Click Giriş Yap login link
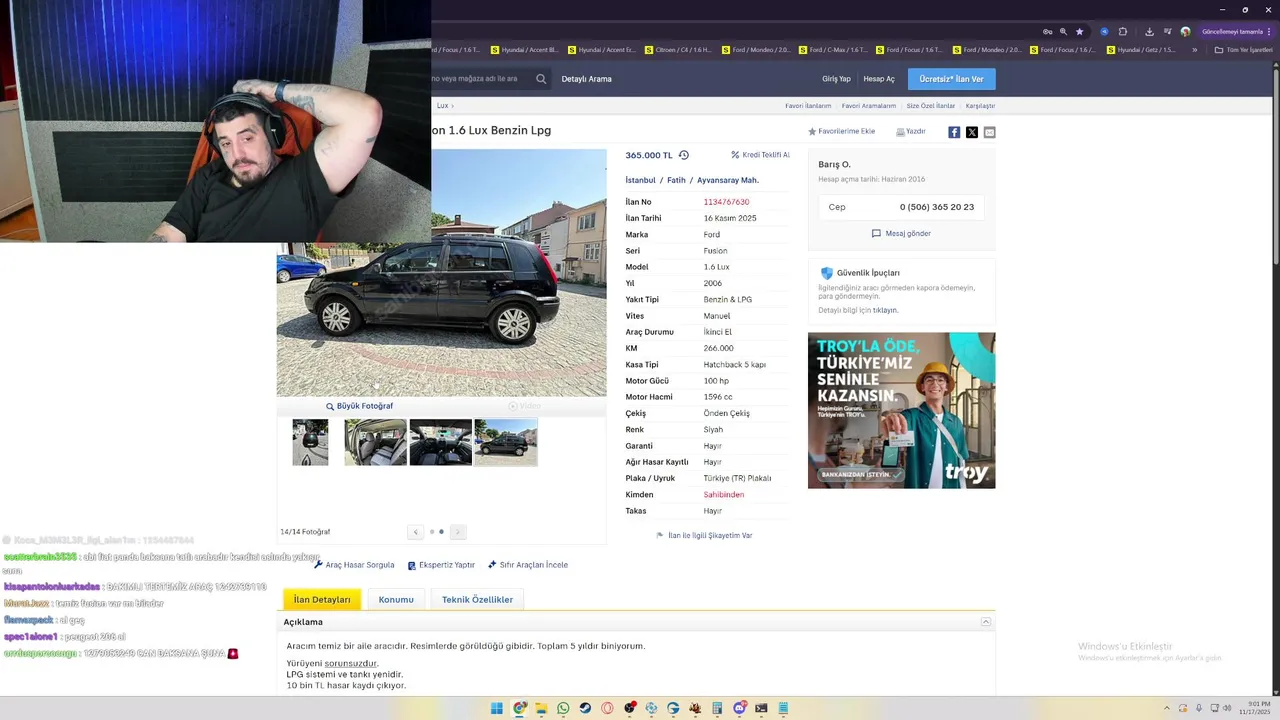The width and height of the screenshot is (1280, 720). pyautogui.click(x=836, y=79)
